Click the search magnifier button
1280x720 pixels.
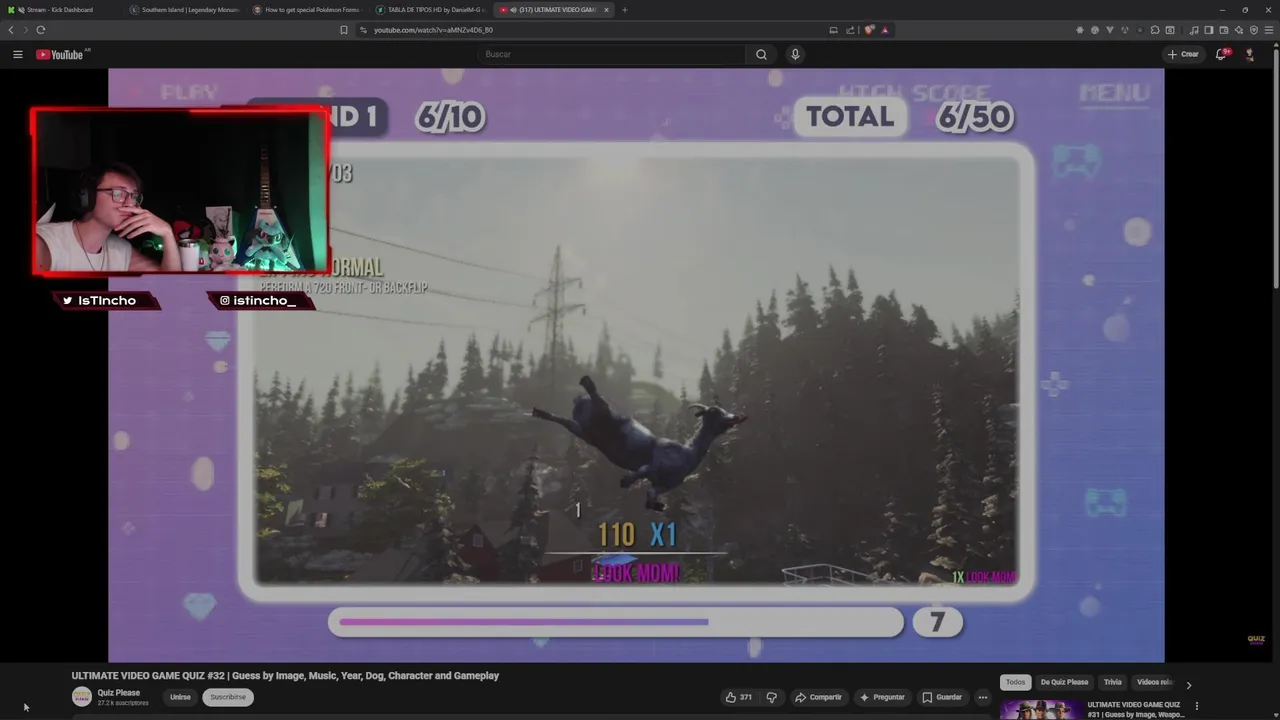click(x=761, y=54)
